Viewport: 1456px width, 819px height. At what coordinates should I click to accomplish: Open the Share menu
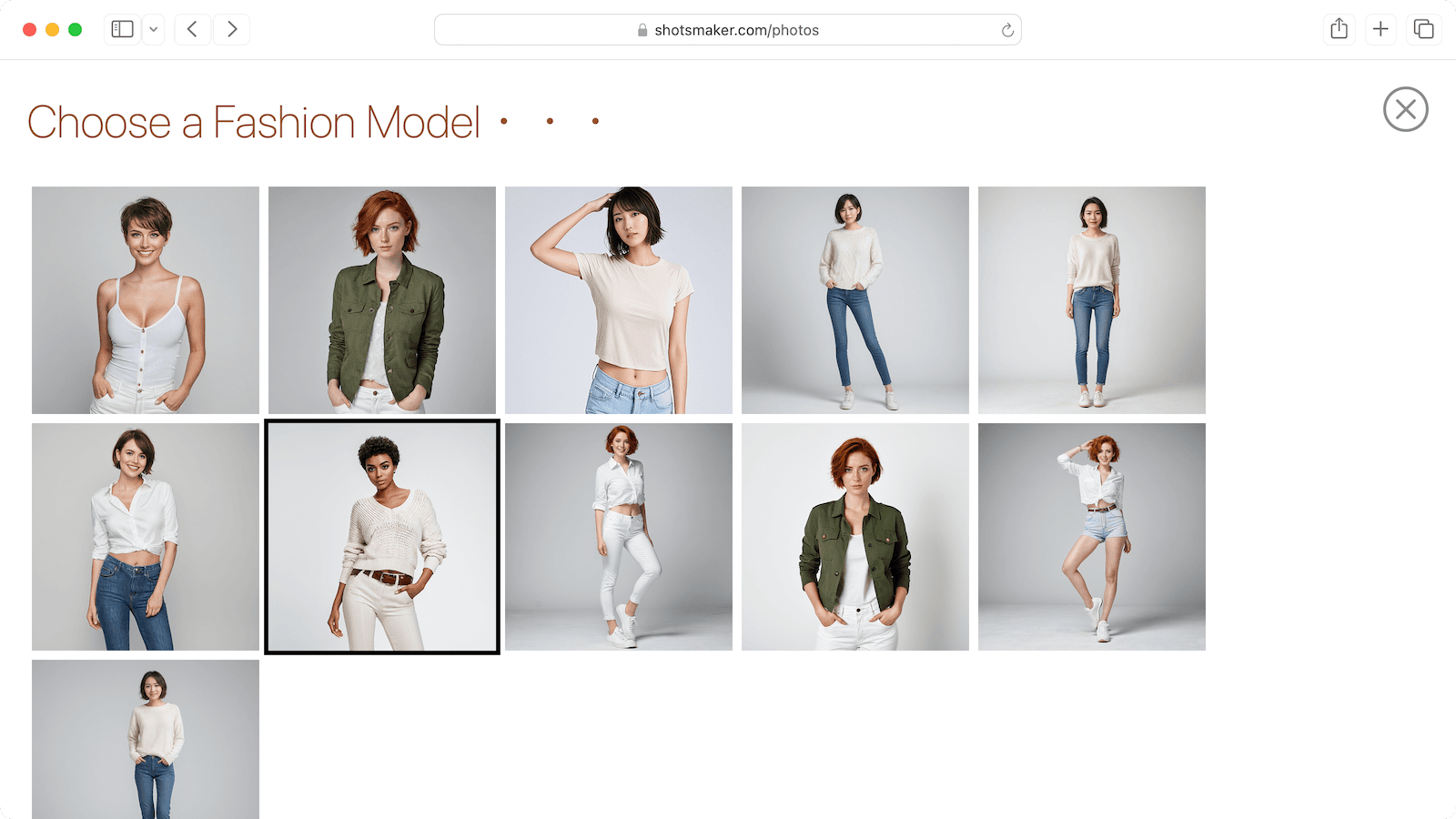click(1339, 29)
